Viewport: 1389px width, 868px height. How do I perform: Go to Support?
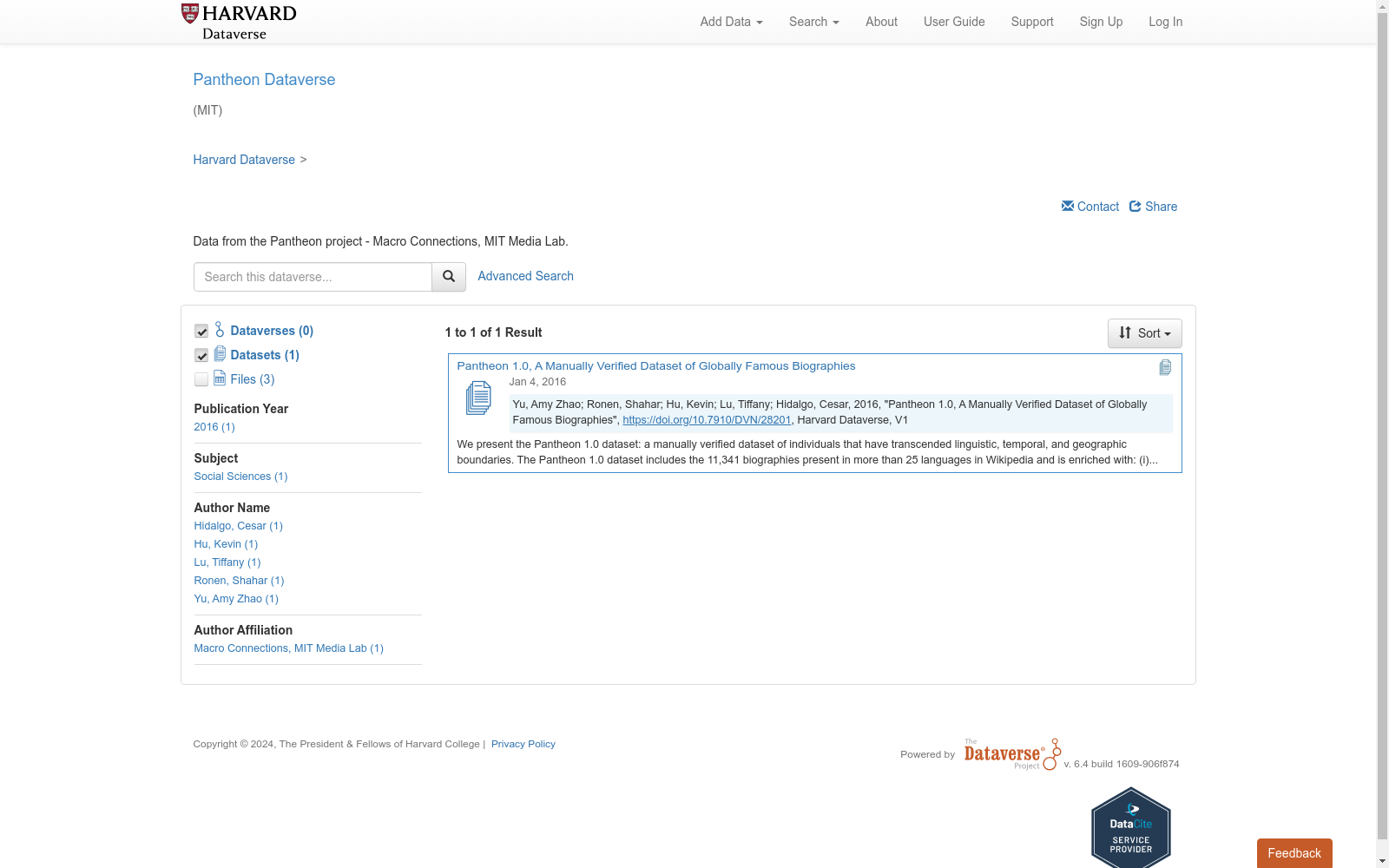(1032, 22)
